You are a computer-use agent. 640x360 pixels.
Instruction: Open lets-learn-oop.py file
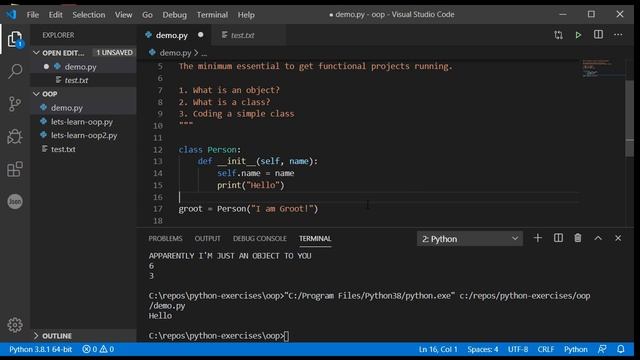pyautogui.click(x=84, y=122)
